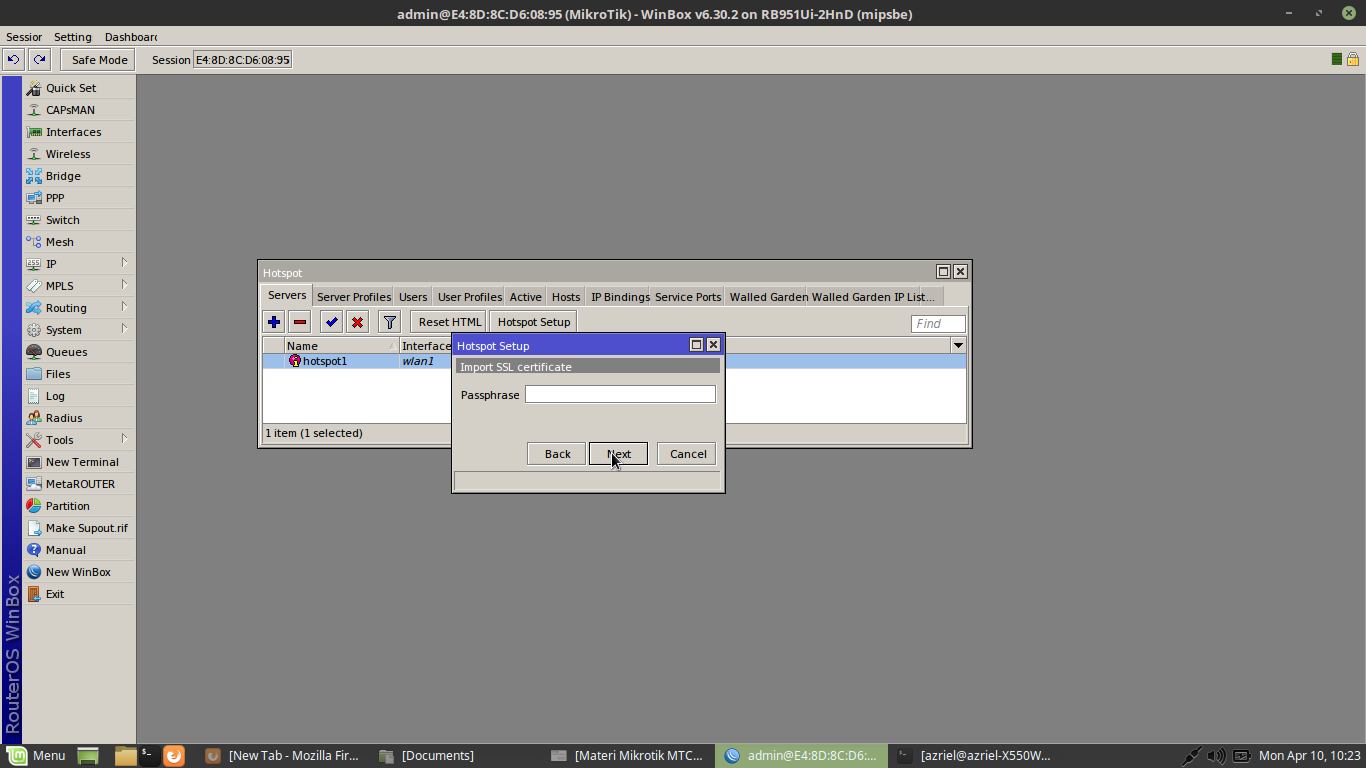
Task: Open Partition sidebar item
Action: (x=79, y=506)
